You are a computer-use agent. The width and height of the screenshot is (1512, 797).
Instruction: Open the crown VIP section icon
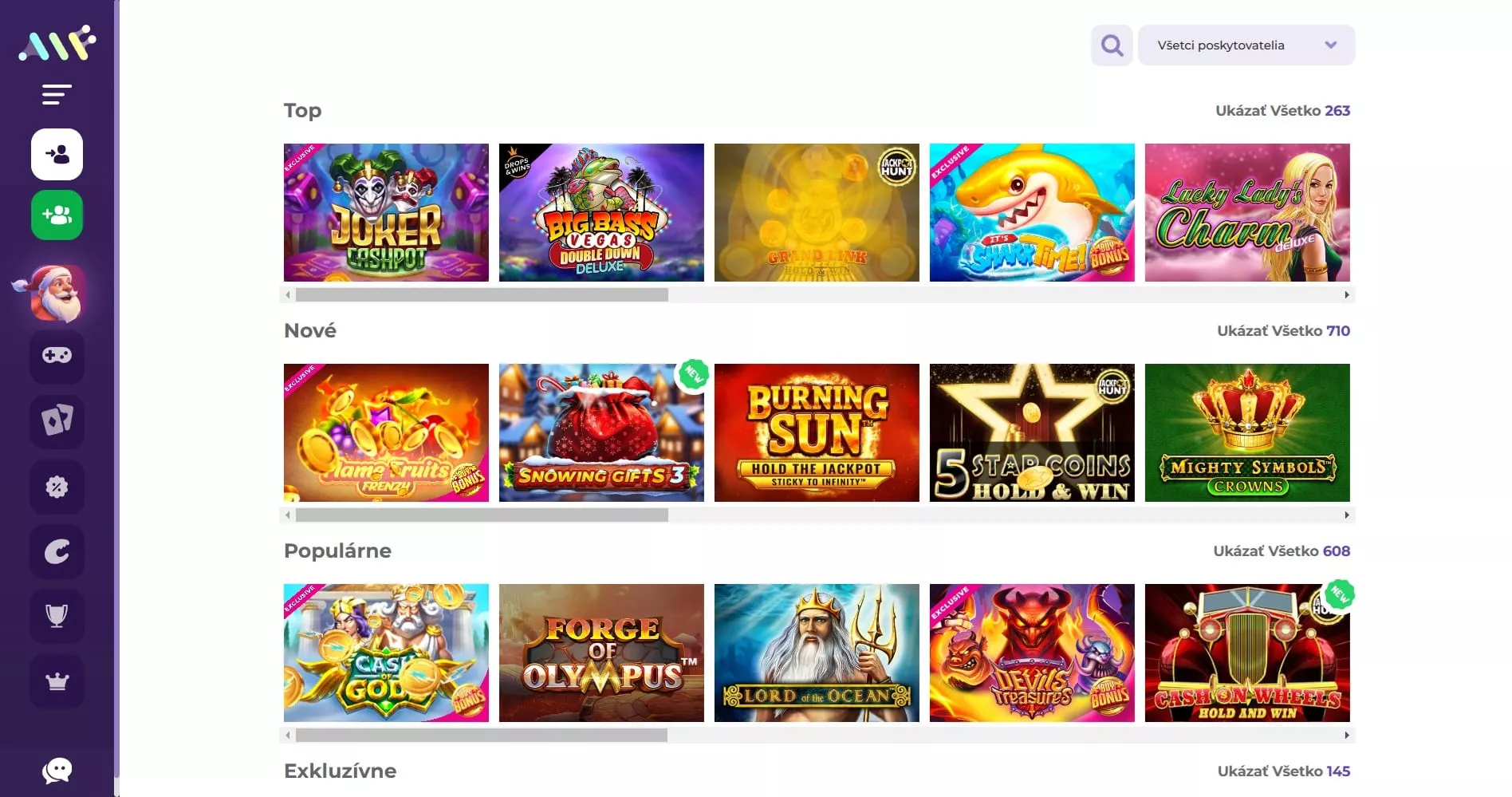click(x=57, y=681)
